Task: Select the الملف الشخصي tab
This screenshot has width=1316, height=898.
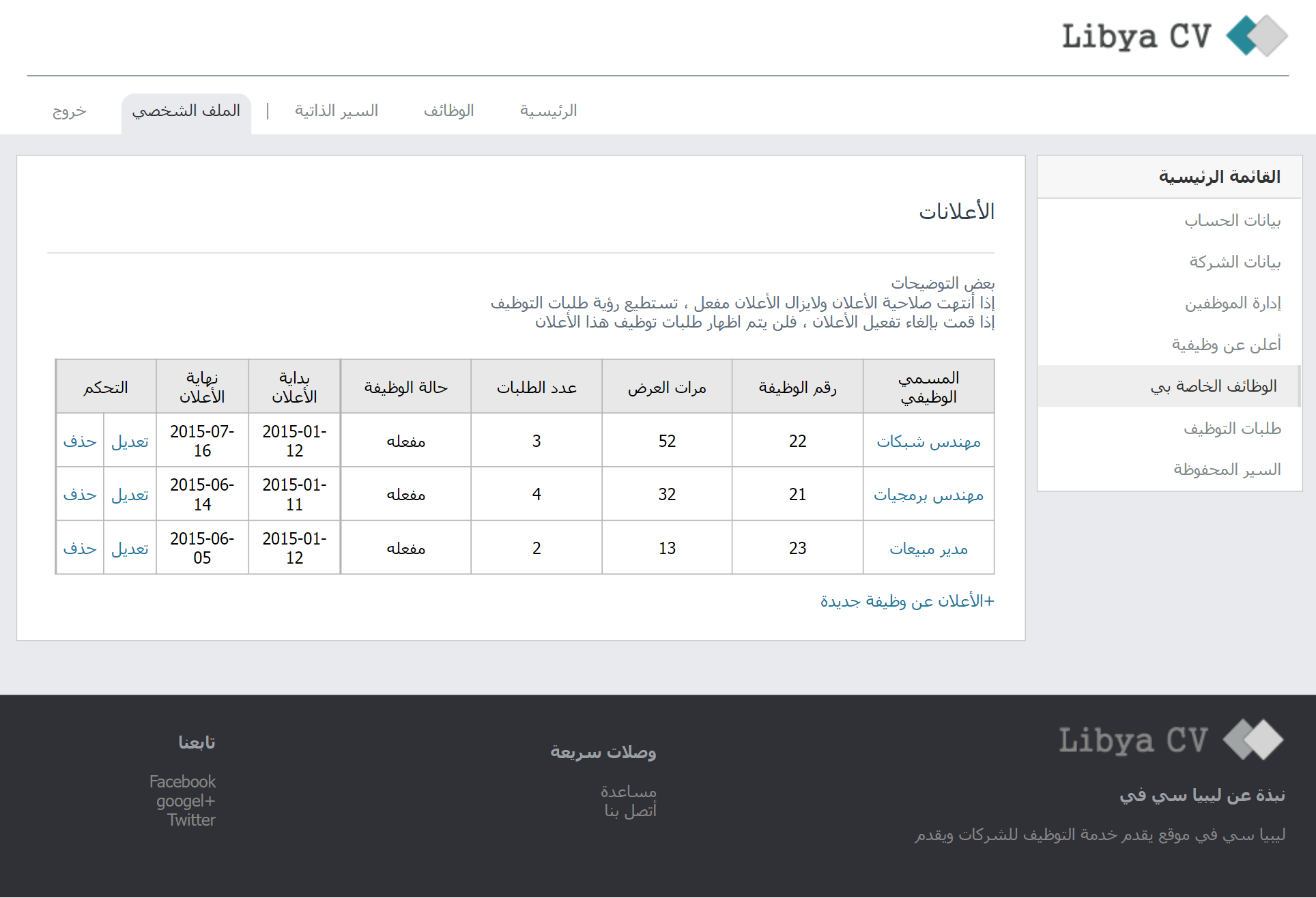Action: click(x=186, y=111)
